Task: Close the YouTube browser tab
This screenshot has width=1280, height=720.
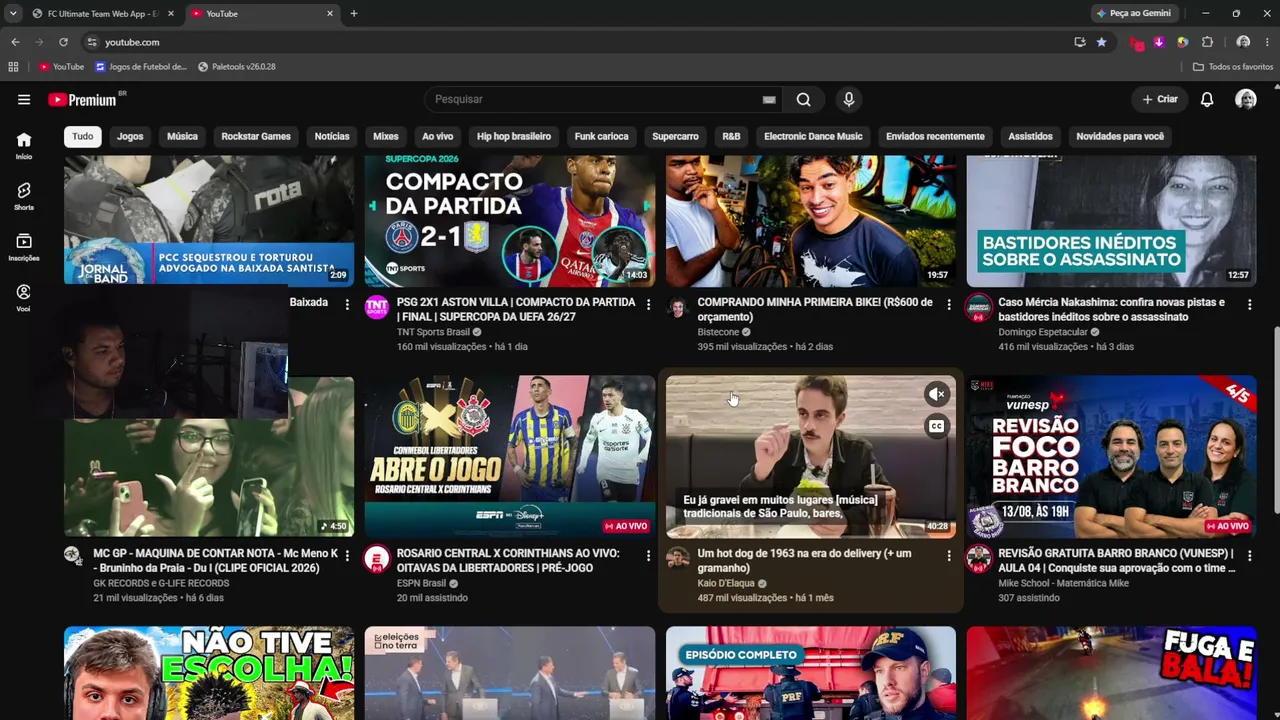Action: pos(330,14)
